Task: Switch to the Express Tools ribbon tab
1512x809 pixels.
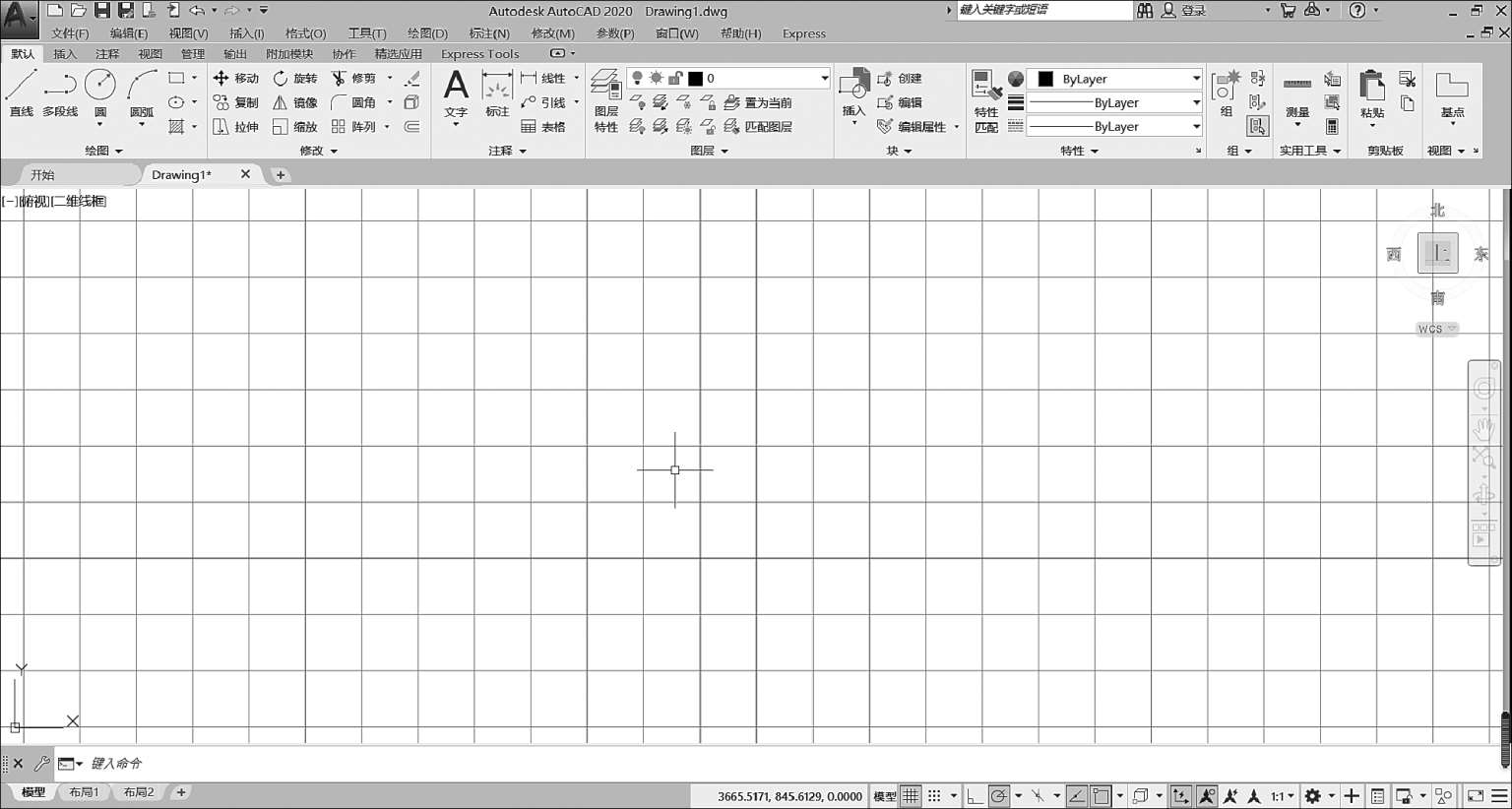Action: tap(479, 54)
